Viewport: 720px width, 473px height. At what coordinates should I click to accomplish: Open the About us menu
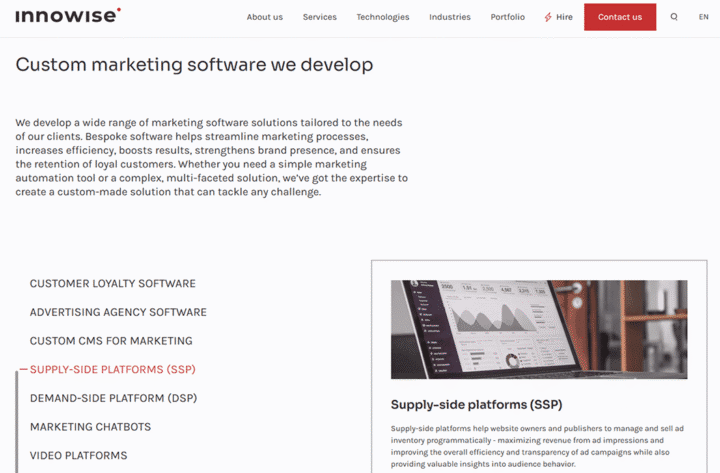tap(264, 17)
